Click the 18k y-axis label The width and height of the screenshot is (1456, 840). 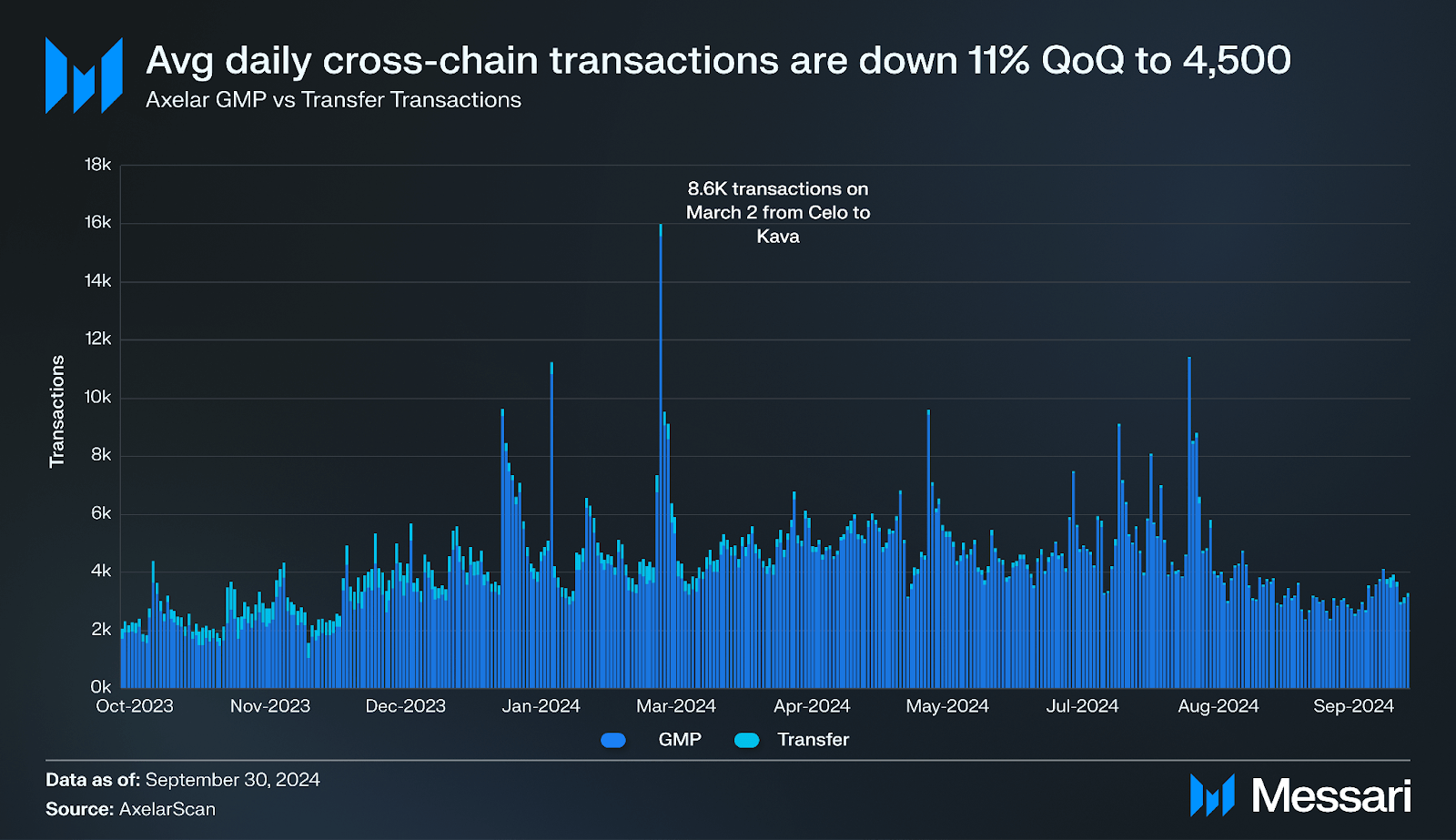(x=97, y=165)
